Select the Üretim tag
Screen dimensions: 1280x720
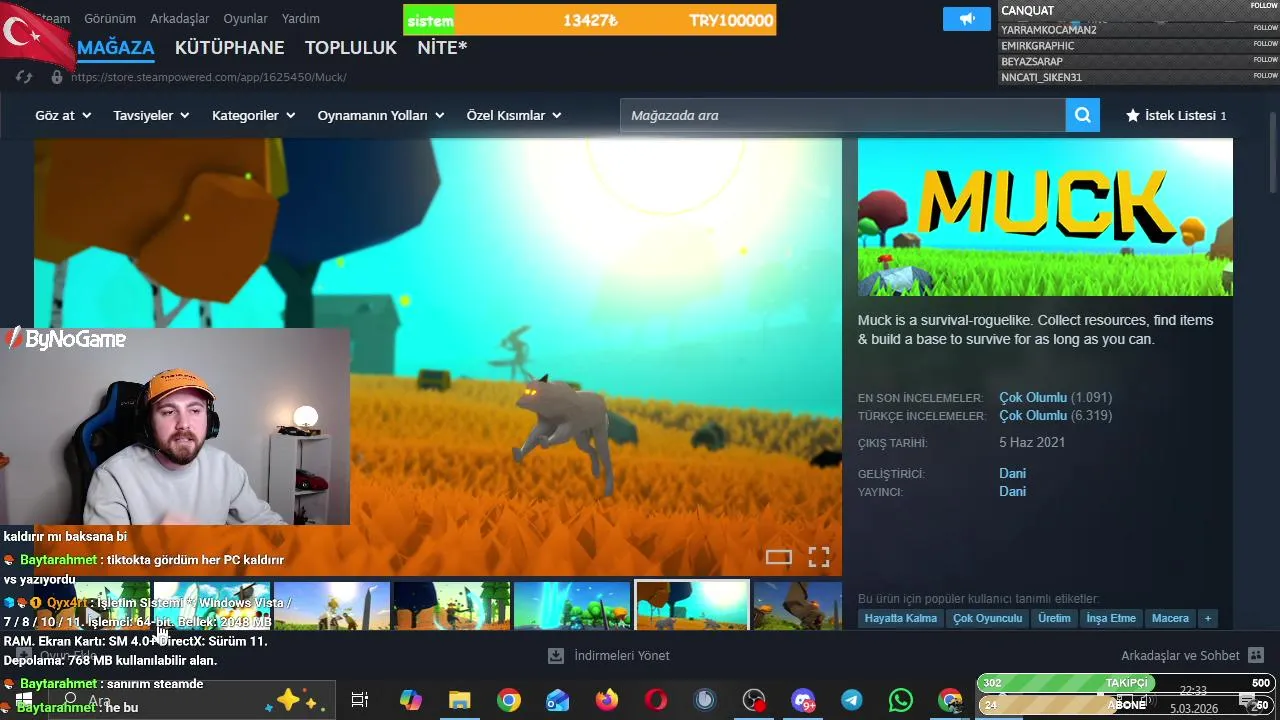click(1054, 618)
